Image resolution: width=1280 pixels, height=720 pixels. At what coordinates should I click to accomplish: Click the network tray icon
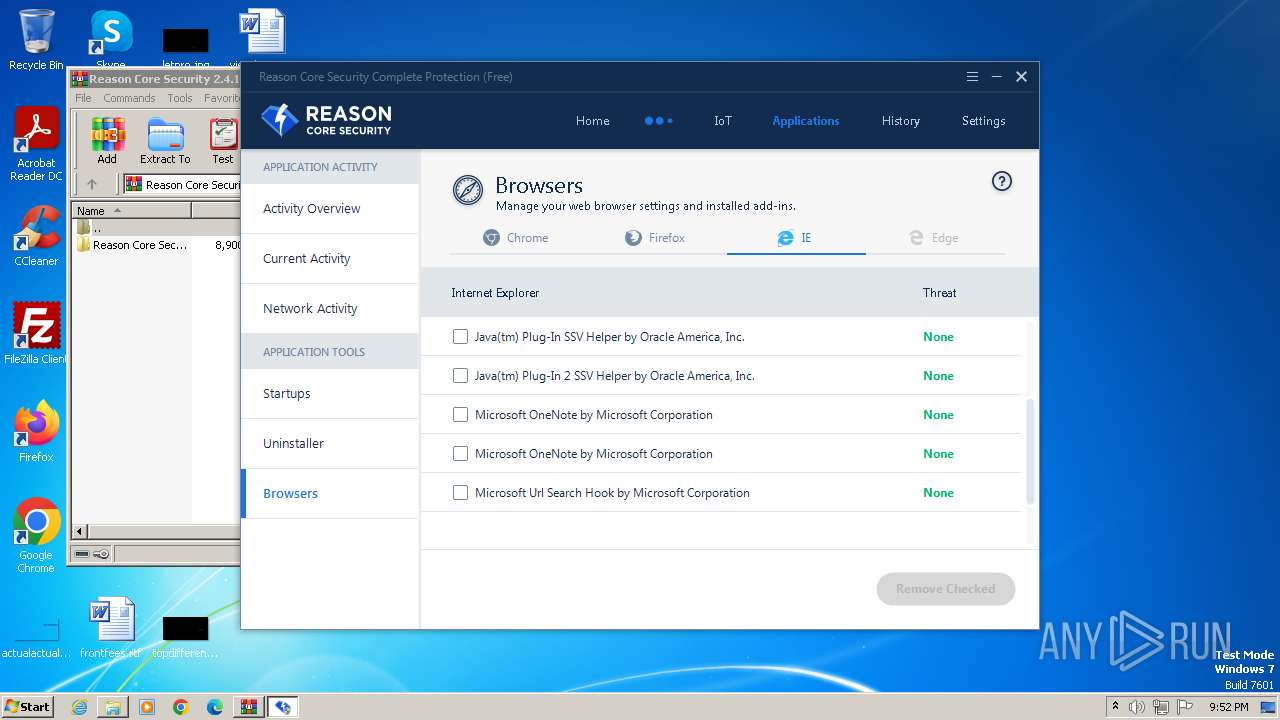pyautogui.click(x=1161, y=707)
